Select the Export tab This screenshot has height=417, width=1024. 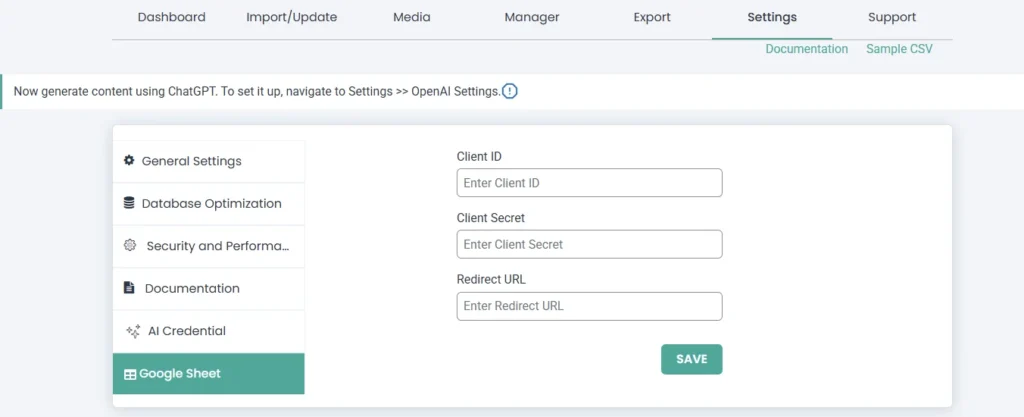(652, 17)
